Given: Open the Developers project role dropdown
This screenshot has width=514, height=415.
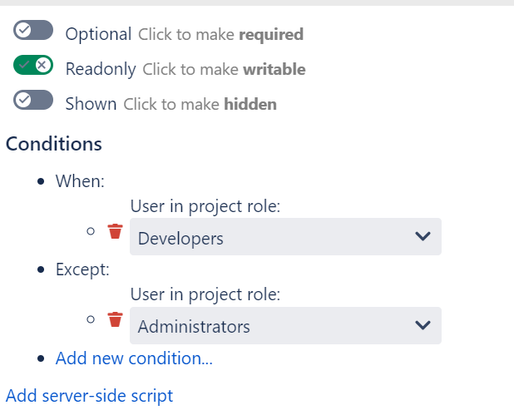Looking at the screenshot, I should (286, 237).
